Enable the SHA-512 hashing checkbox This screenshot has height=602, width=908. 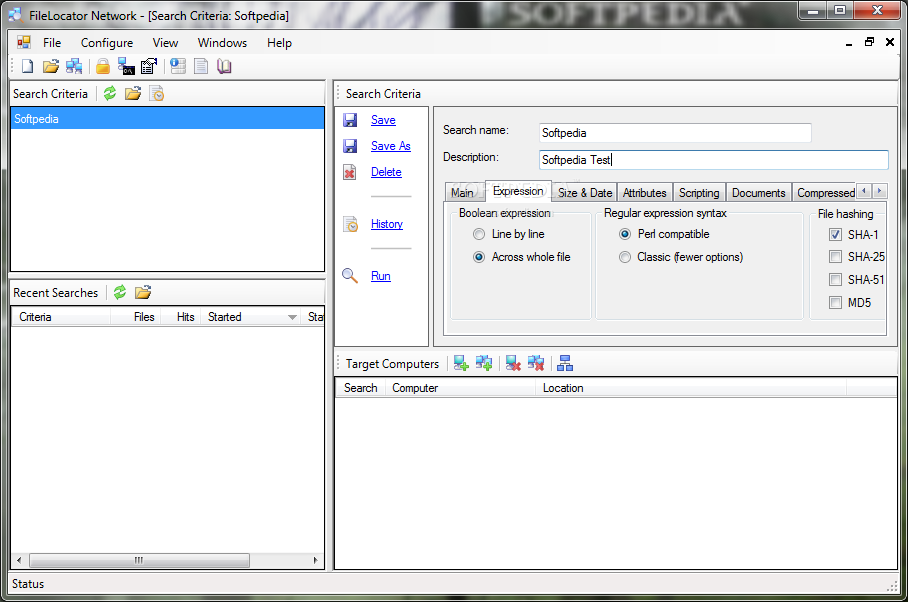[x=835, y=280]
